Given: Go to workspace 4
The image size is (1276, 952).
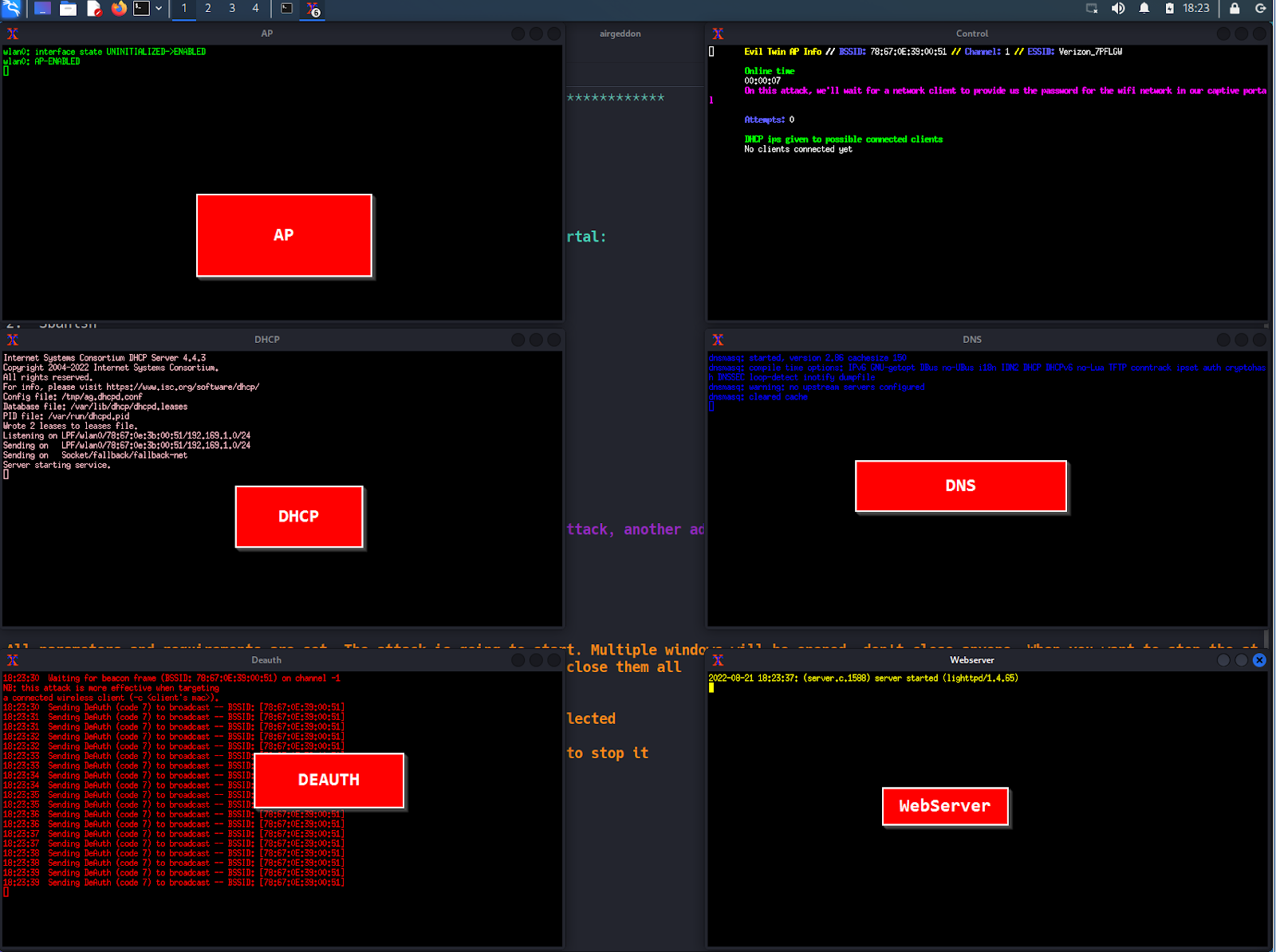Looking at the screenshot, I should (255, 9).
